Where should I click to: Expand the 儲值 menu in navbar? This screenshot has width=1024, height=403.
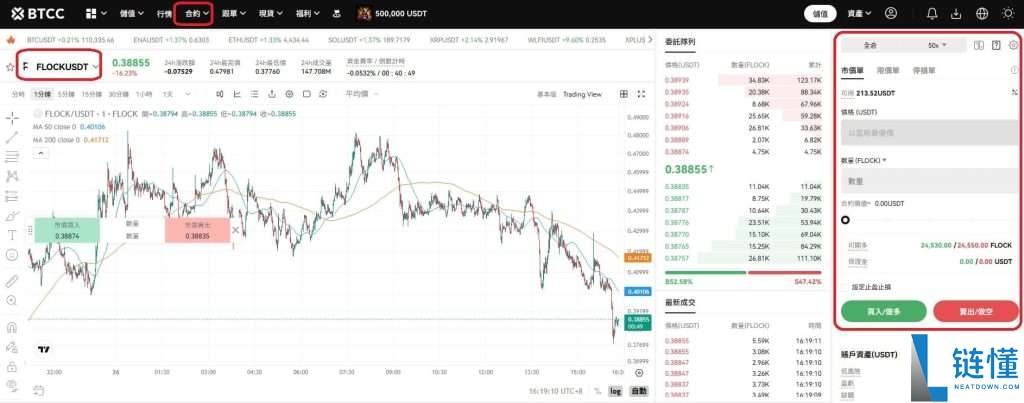[x=131, y=13]
